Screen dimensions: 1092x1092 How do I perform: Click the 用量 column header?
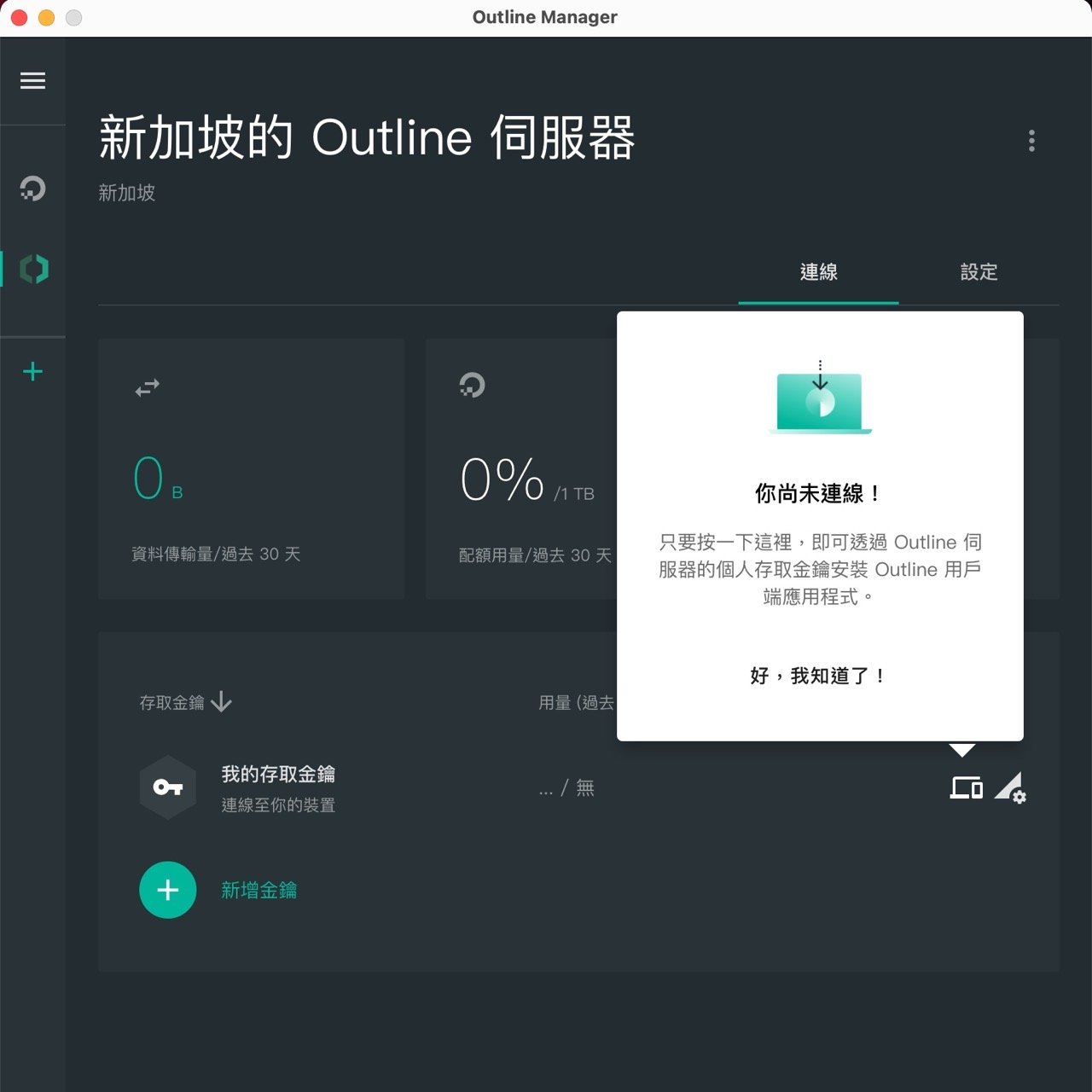point(577,702)
